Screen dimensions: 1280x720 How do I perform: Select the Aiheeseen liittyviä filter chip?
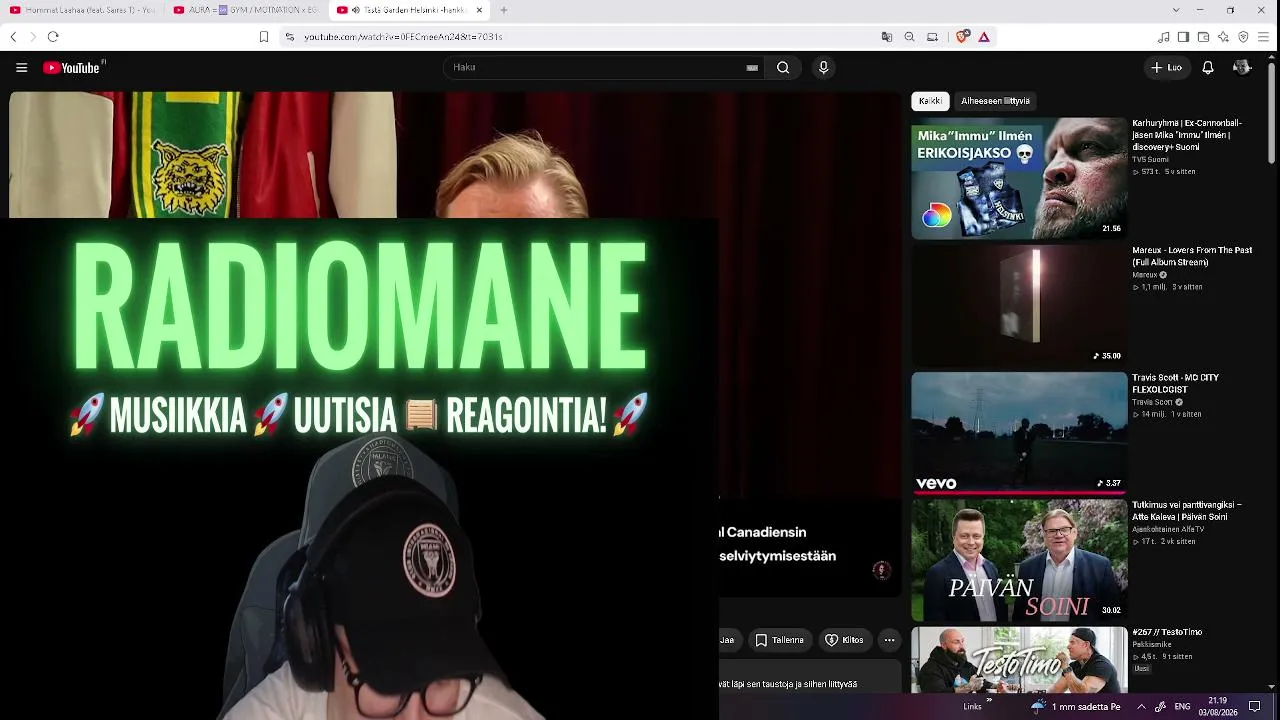coord(995,101)
